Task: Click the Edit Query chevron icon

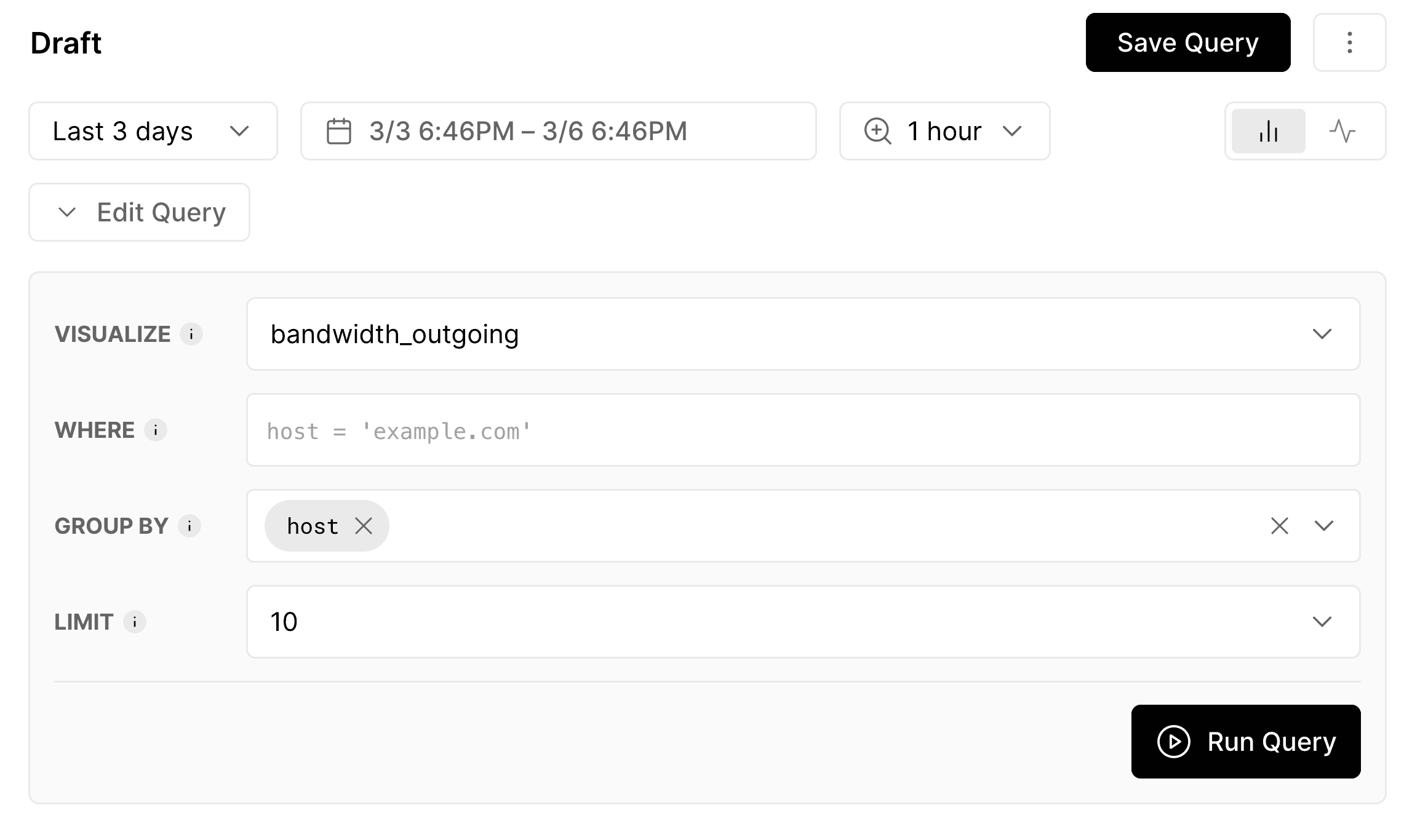Action: click(x=67, y=212)
